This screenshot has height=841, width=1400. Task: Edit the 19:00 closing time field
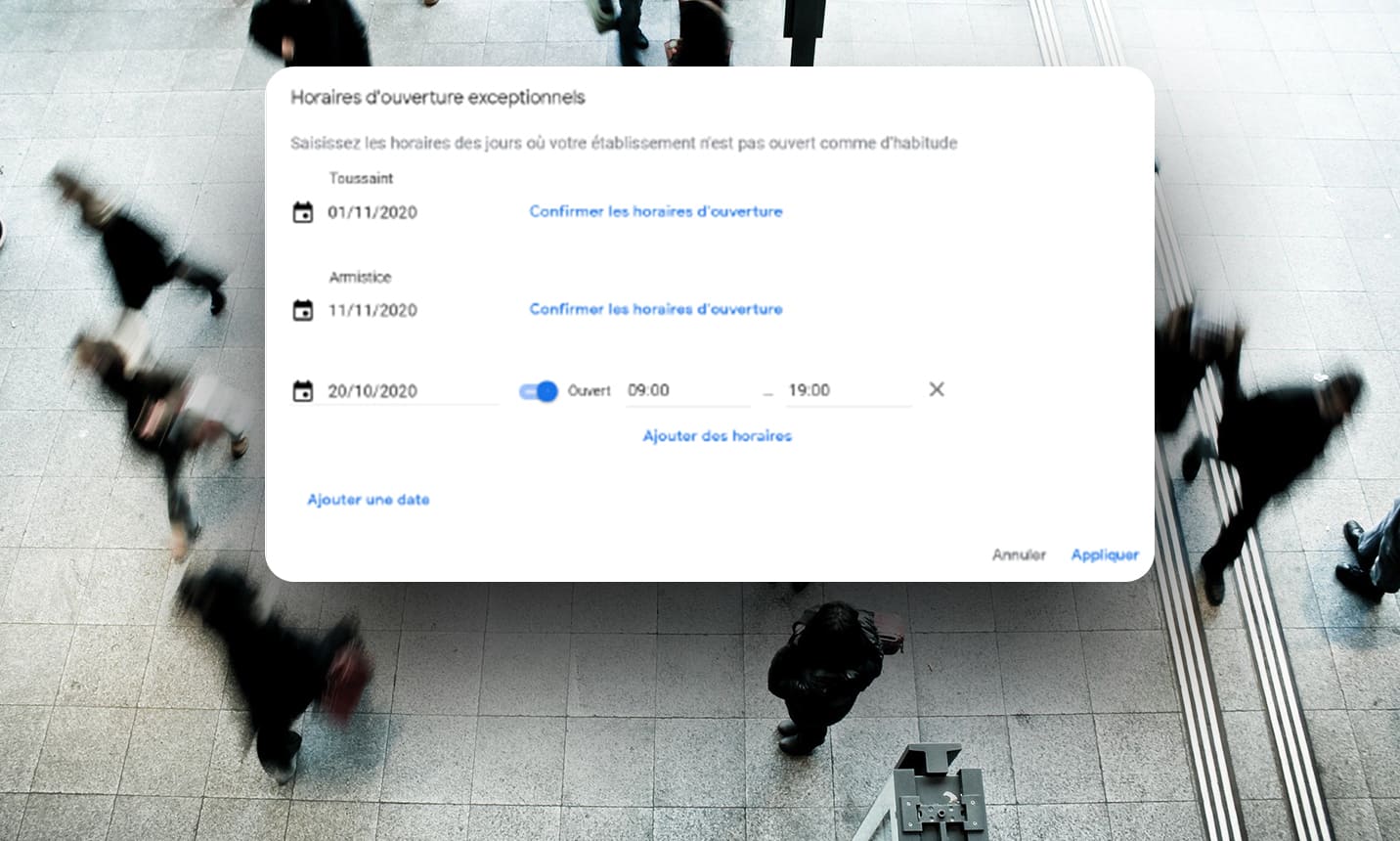[x=849, y=390]
